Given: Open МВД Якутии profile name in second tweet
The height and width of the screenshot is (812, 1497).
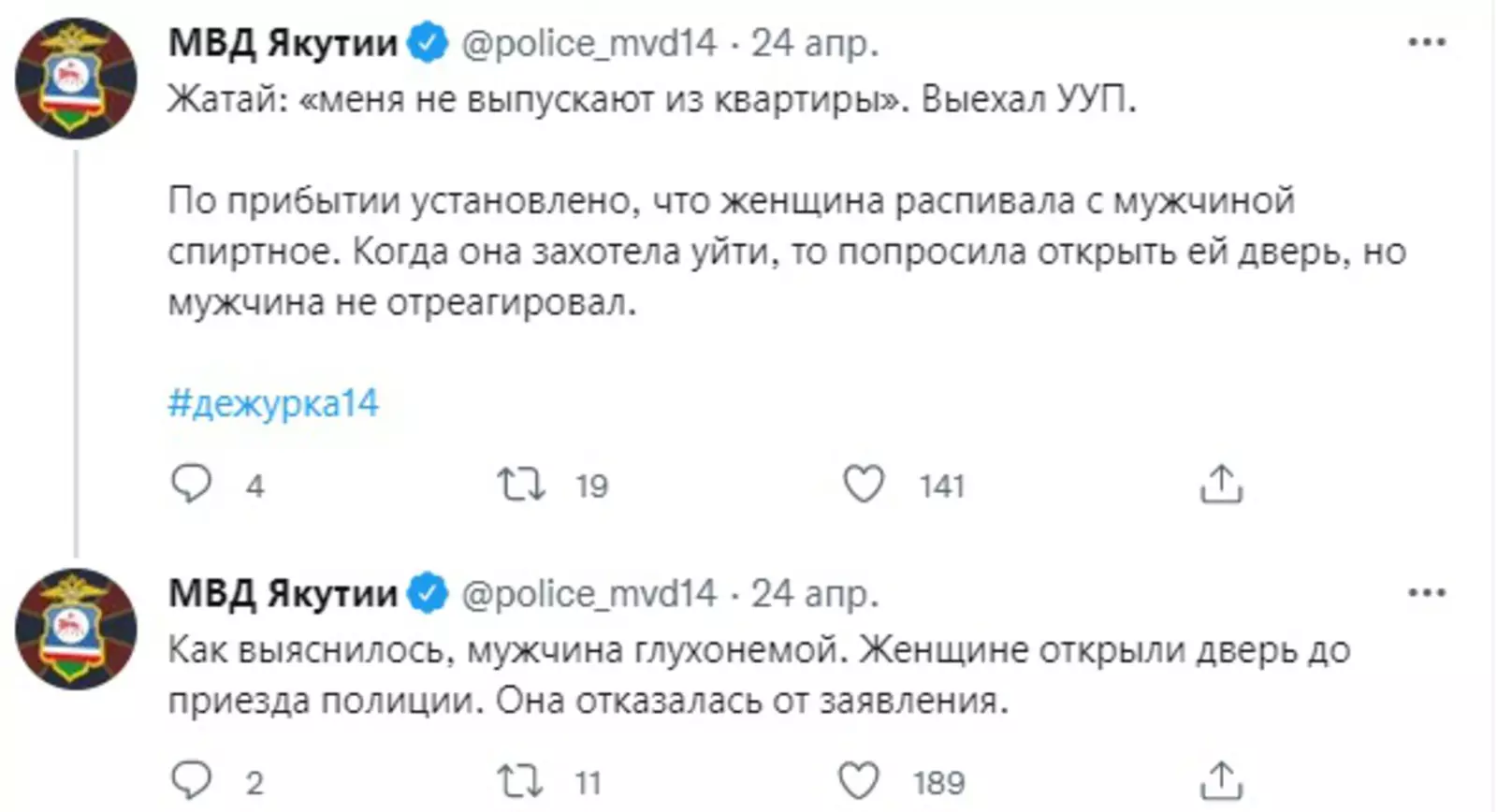Looking at the screenshot, I should tap(283, 593).
